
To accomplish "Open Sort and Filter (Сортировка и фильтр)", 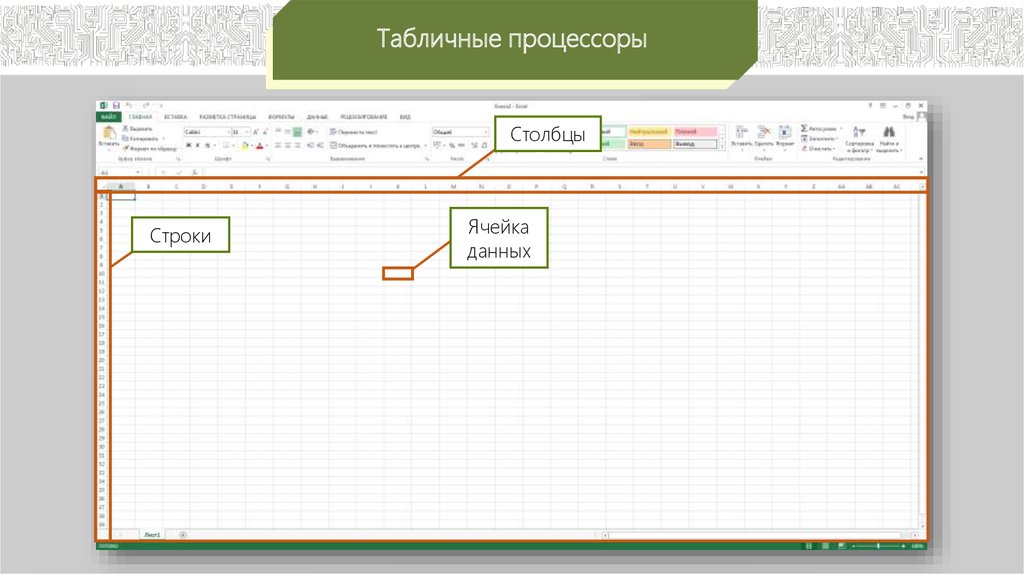I will pos(859,138).
